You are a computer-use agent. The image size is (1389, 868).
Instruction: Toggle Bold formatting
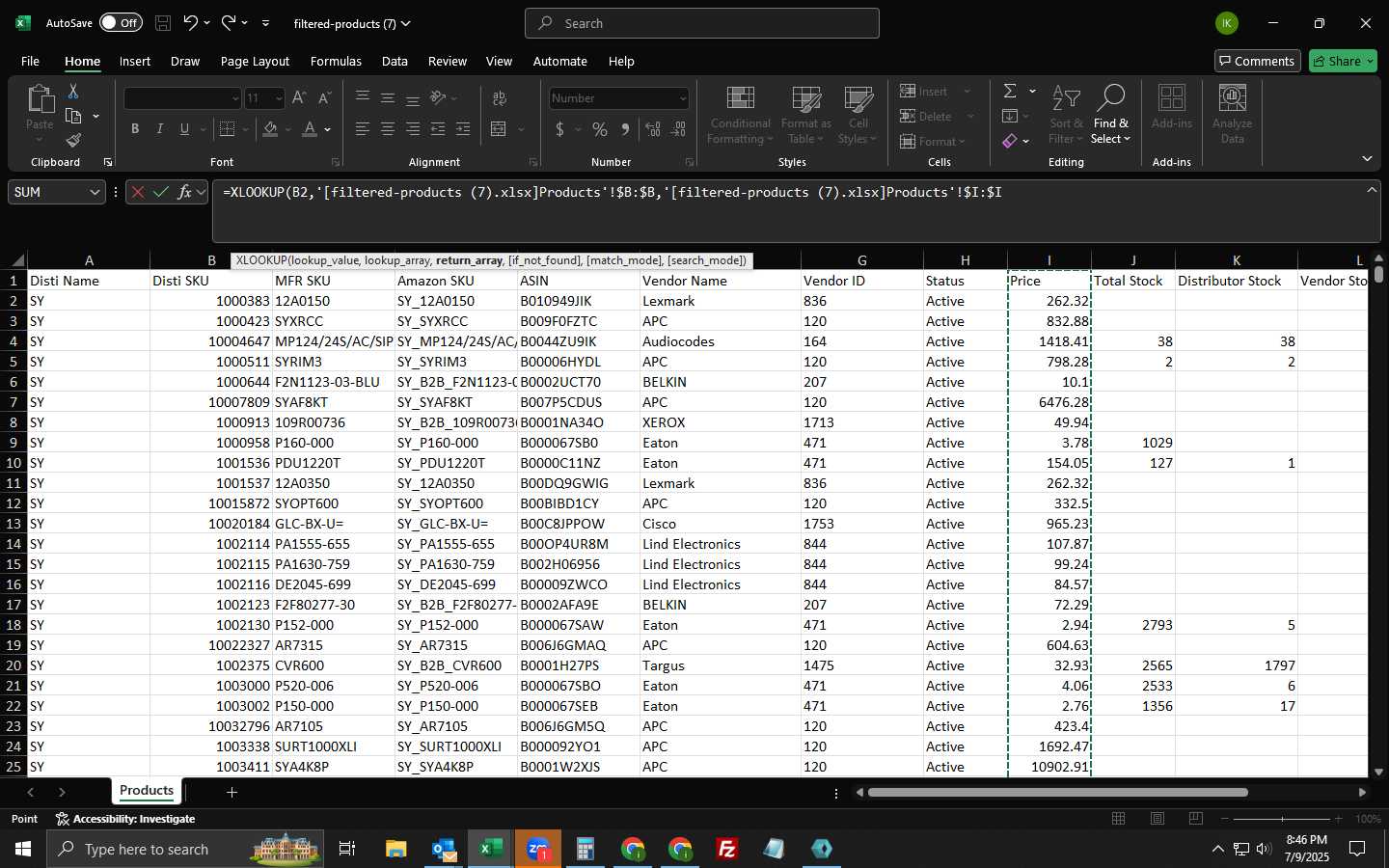coord(135,129)
